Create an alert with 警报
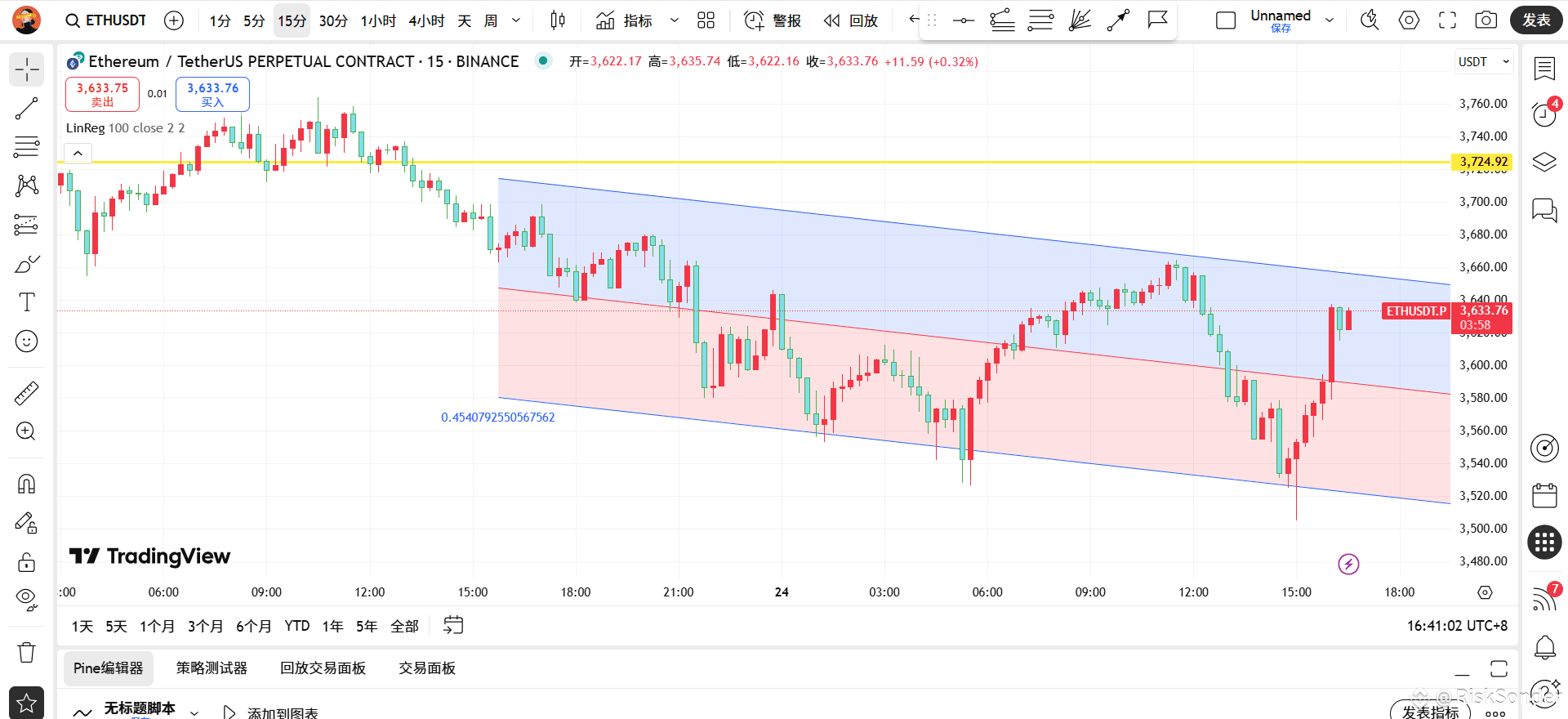Screen dimensions: 1568x719 (773, 20)
